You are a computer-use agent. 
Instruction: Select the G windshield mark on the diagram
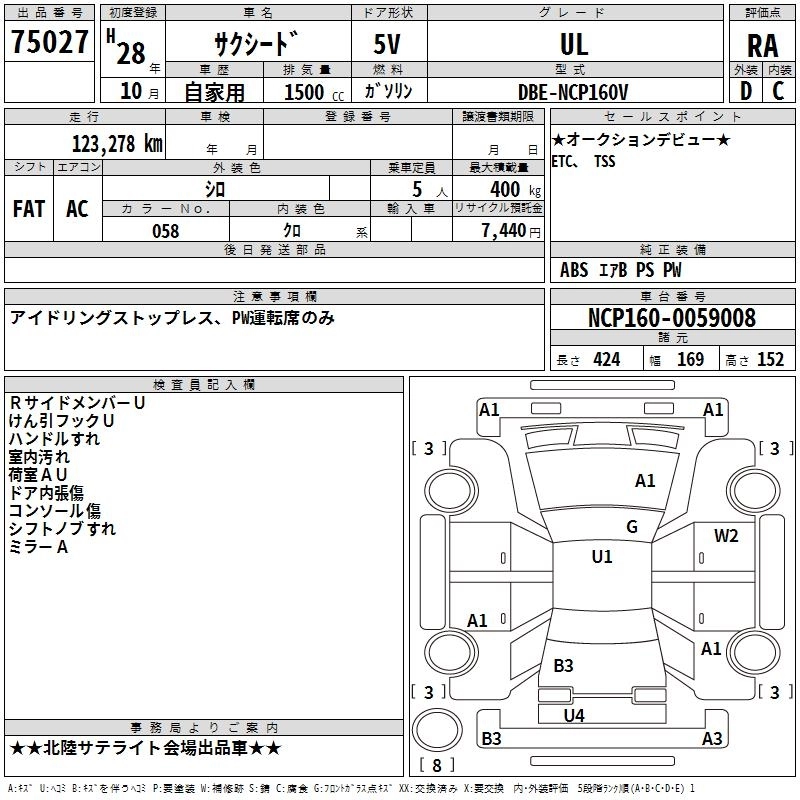point(632,527)
